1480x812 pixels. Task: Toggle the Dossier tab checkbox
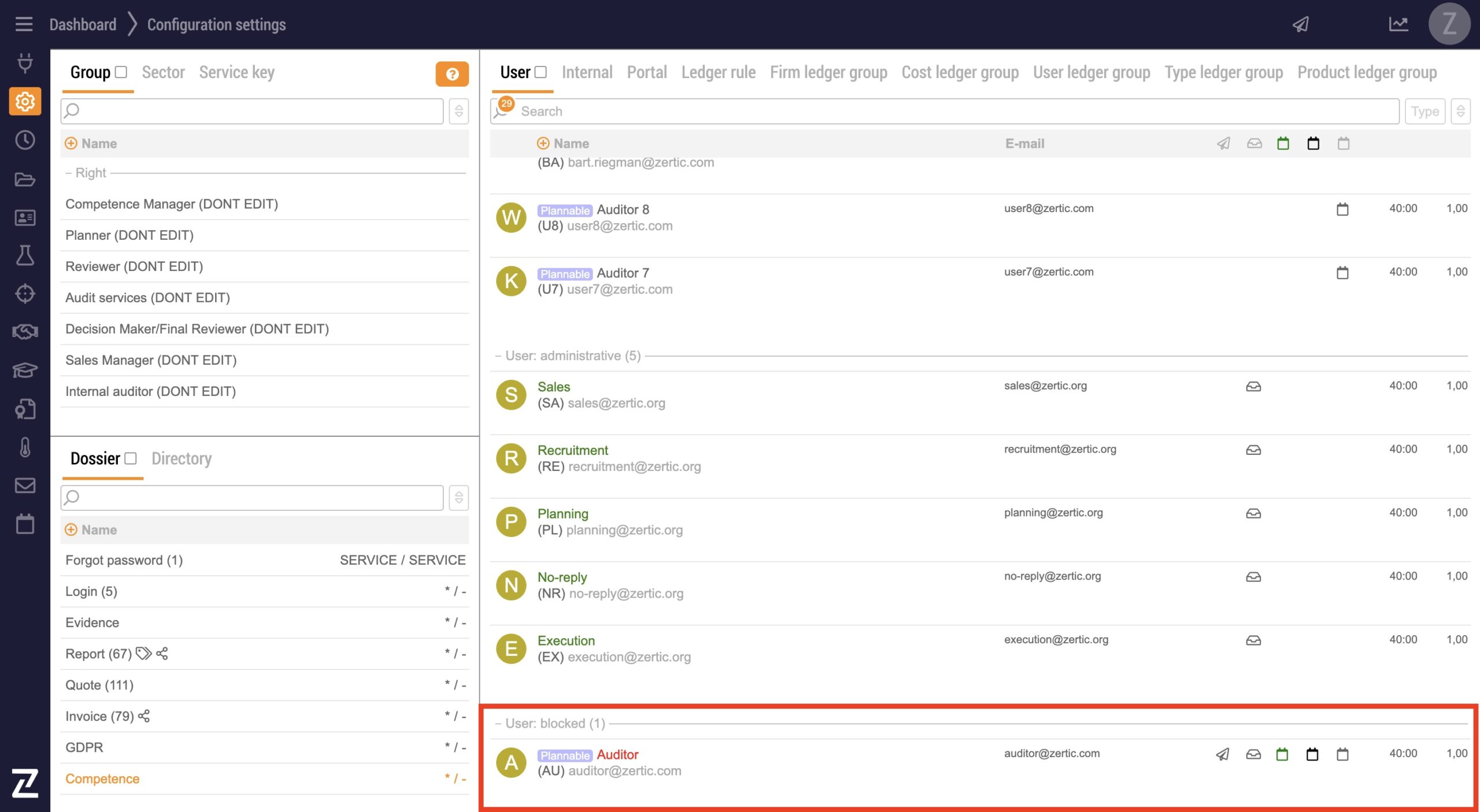(x=131, y=458)
